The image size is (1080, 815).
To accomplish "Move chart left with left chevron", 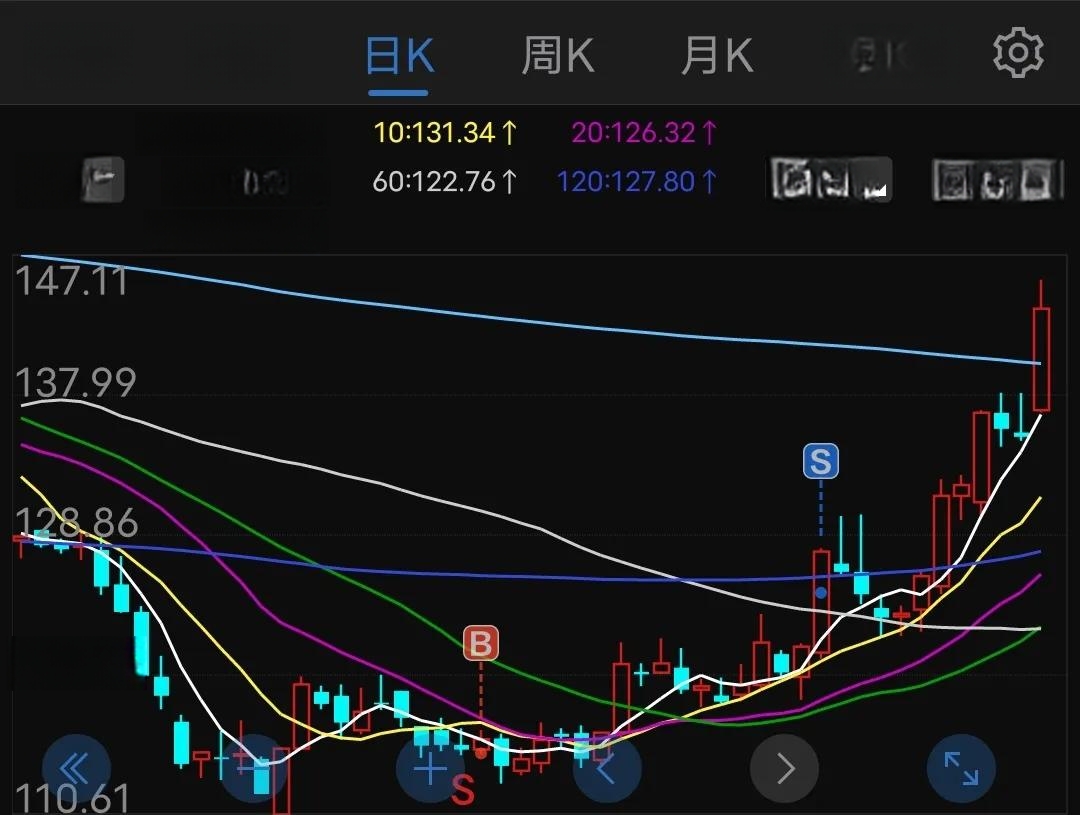I will [x=607, y=768].
